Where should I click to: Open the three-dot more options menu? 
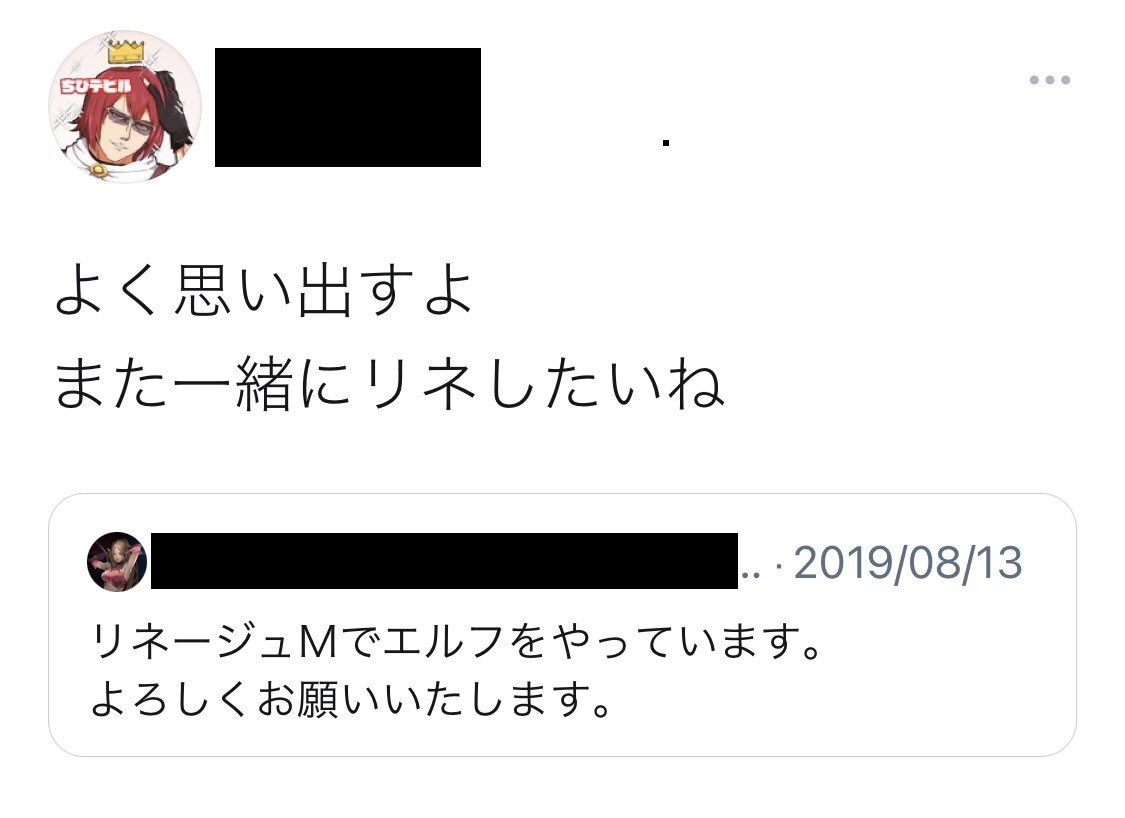(1050, 80)
